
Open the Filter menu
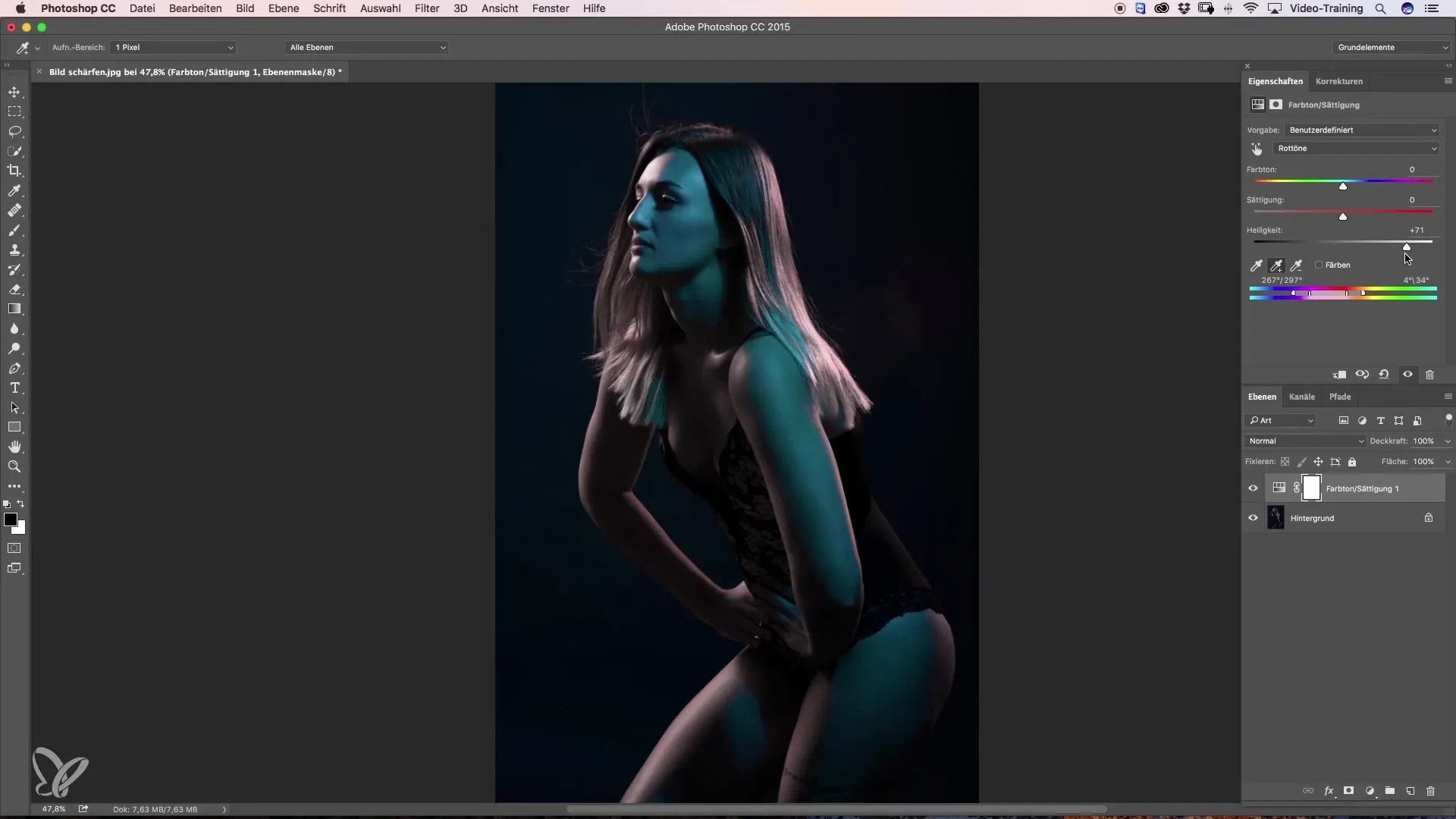click(427, 8)
